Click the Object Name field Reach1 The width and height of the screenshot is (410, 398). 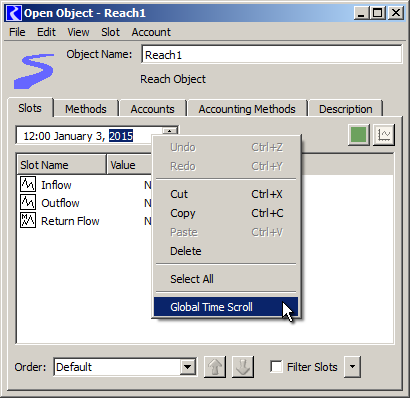click(x=272, y=54)
